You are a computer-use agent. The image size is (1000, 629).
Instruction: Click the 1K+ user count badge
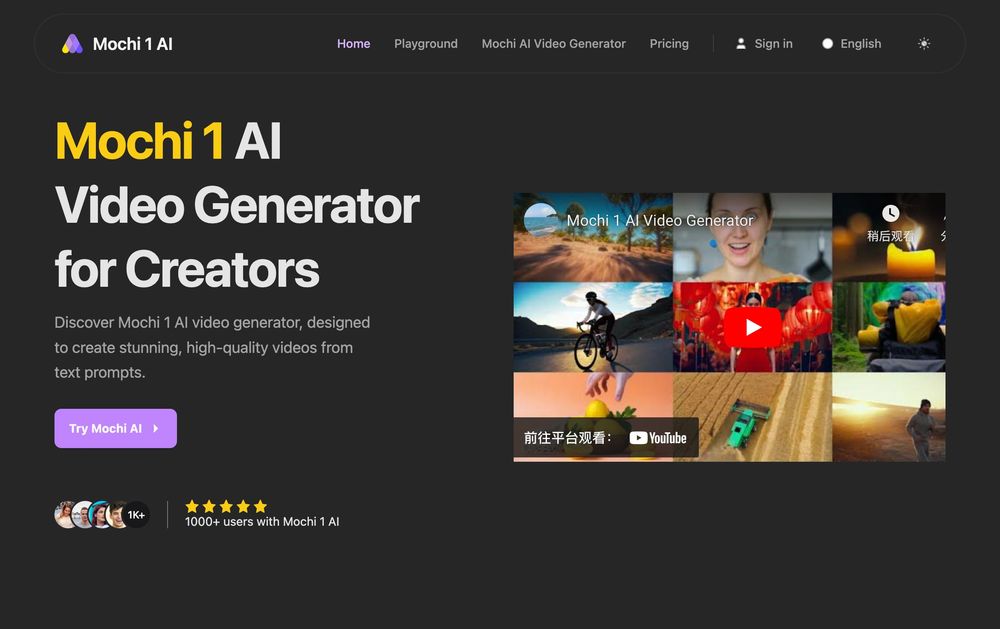click(x=136, y=515)
